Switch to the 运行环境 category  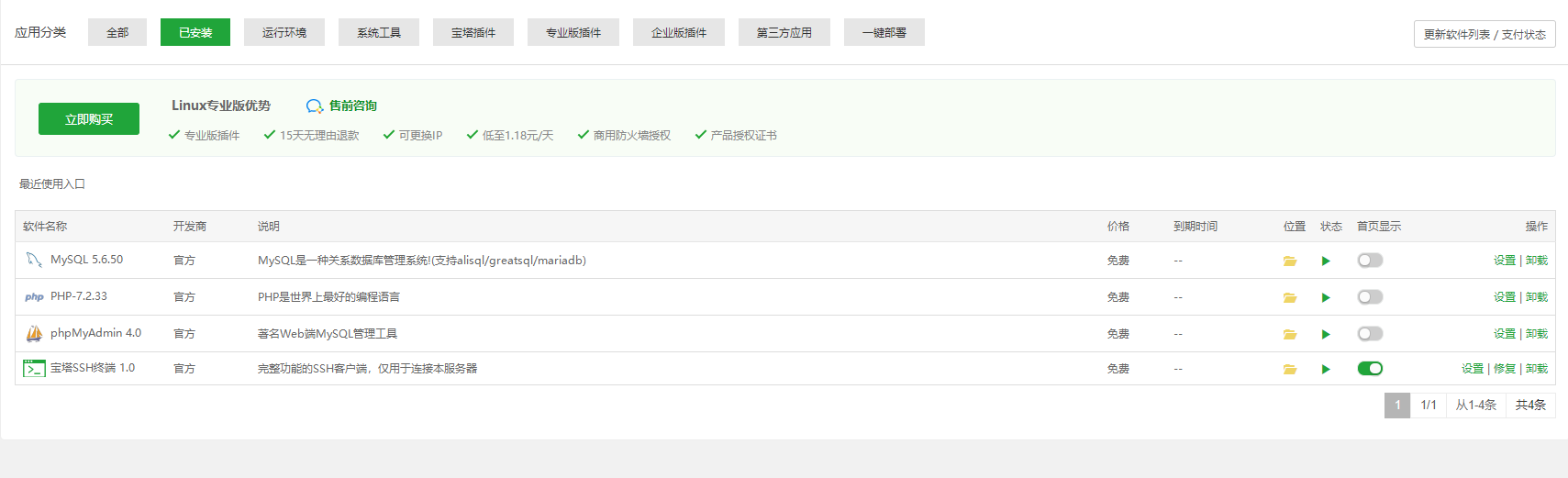284,32
